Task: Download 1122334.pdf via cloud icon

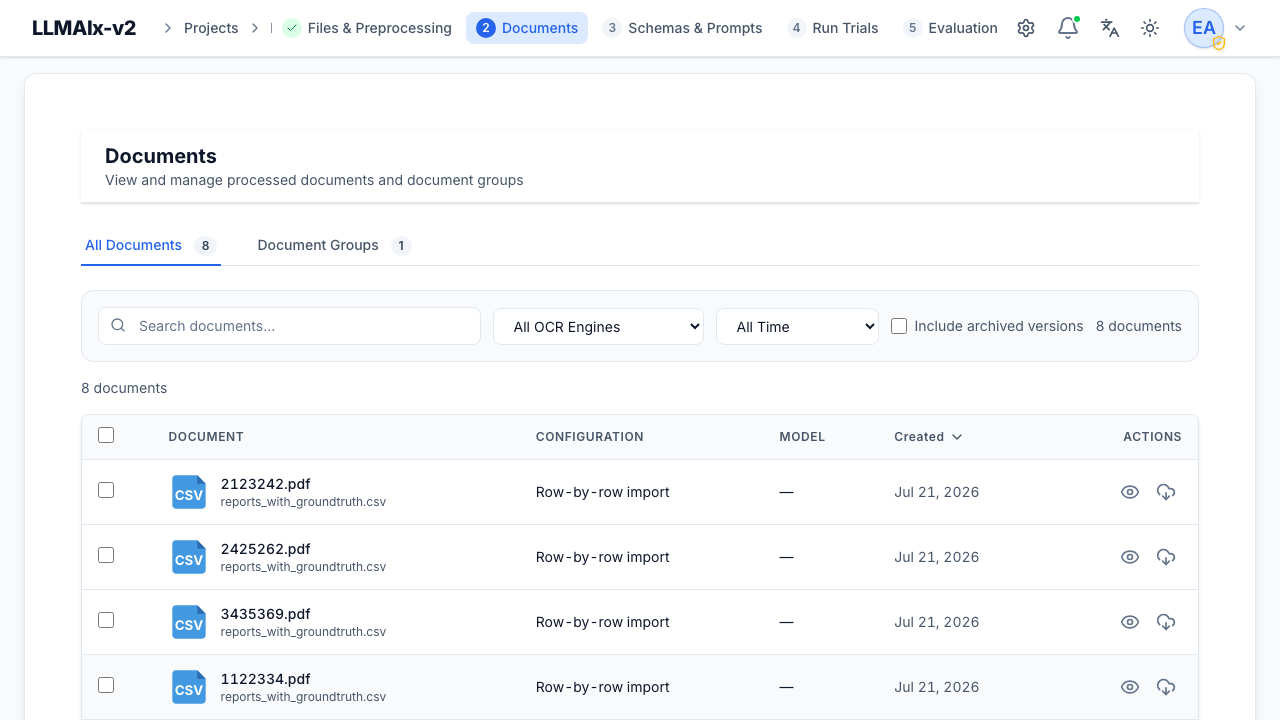Action: (1166, 687)
